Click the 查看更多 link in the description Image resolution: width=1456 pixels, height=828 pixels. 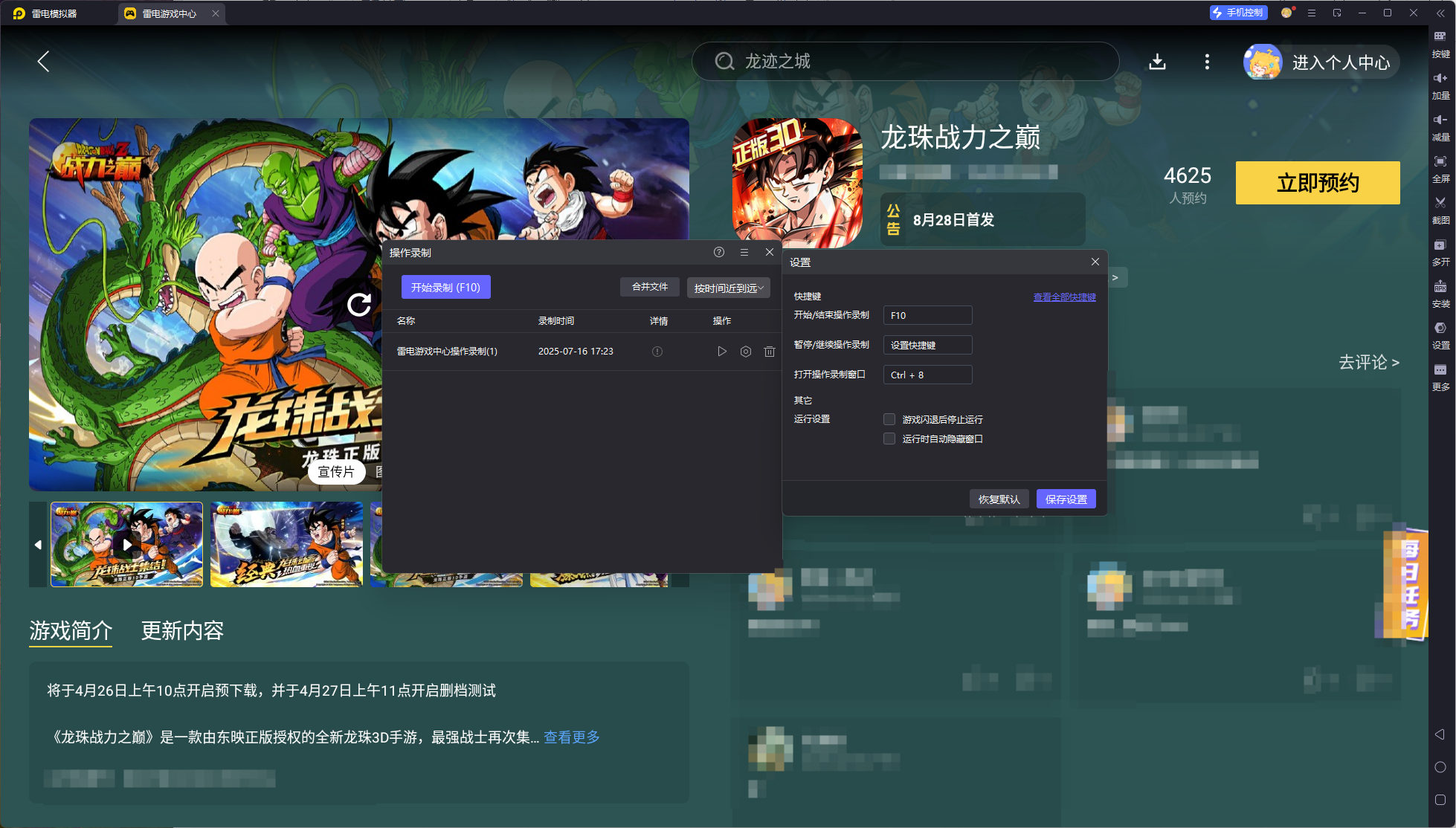[x=572, y=737]
